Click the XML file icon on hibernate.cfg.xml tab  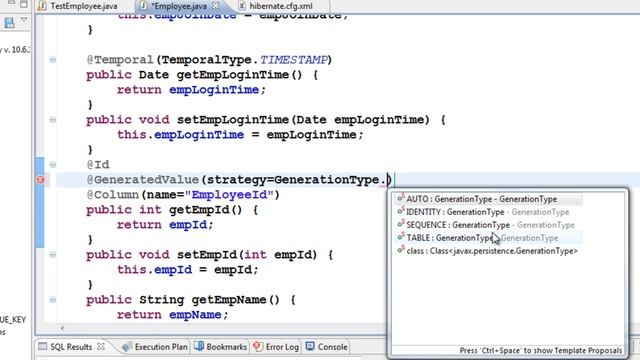pos(242,6)
